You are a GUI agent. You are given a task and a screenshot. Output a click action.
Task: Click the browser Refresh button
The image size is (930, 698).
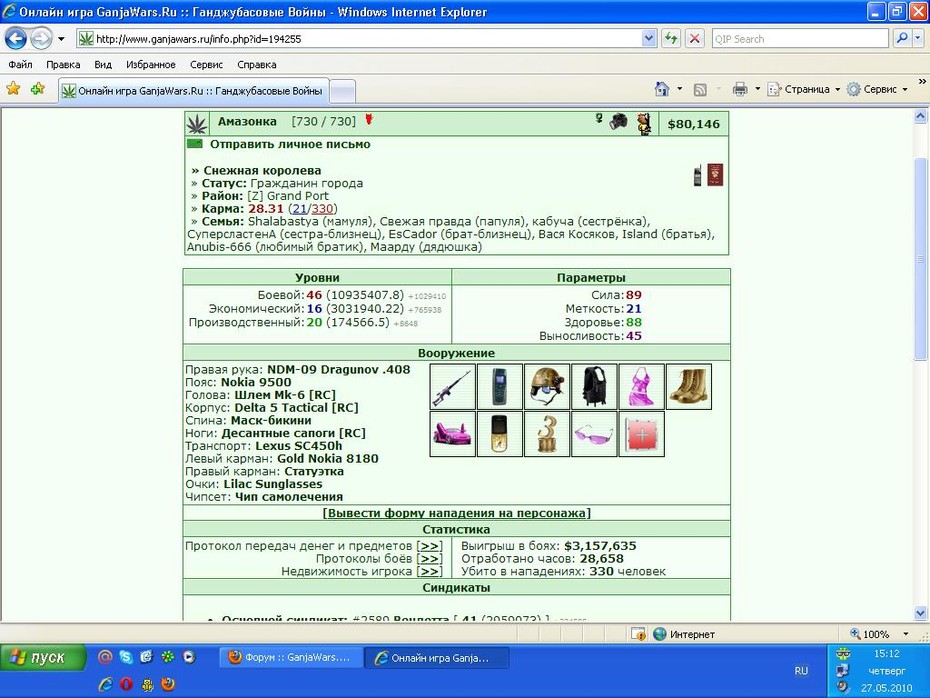click(671, 39)
